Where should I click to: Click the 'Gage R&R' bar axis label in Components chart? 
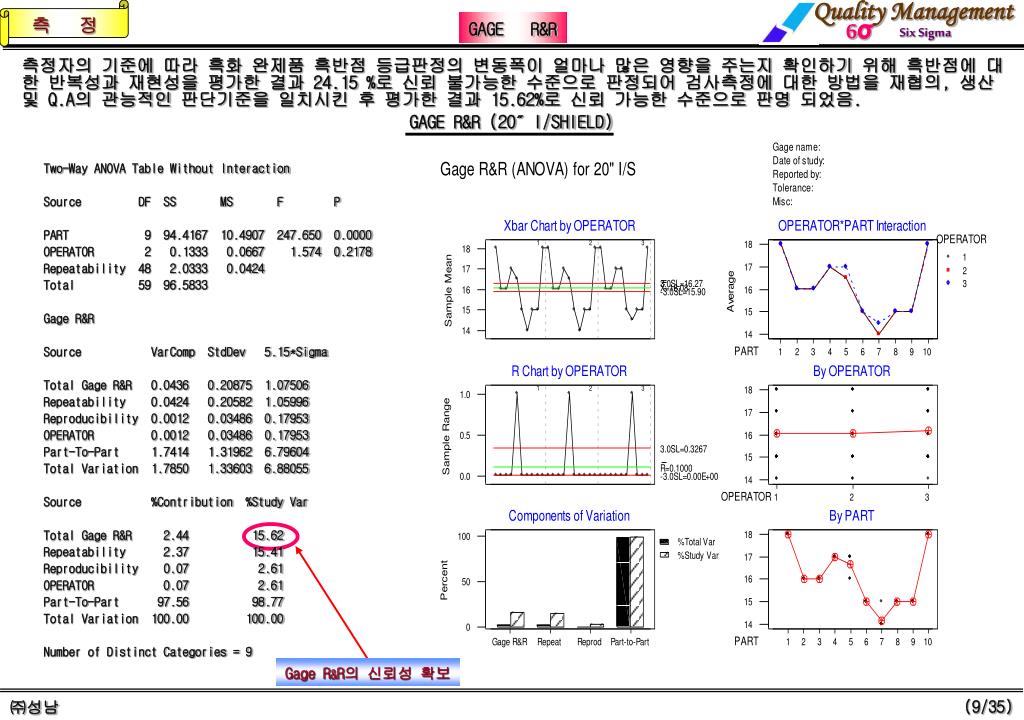point(509,642)
